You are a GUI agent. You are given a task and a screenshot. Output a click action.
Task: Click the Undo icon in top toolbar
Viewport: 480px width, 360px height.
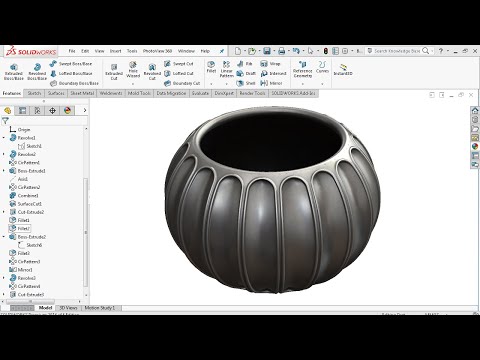[x=296, y=51]
